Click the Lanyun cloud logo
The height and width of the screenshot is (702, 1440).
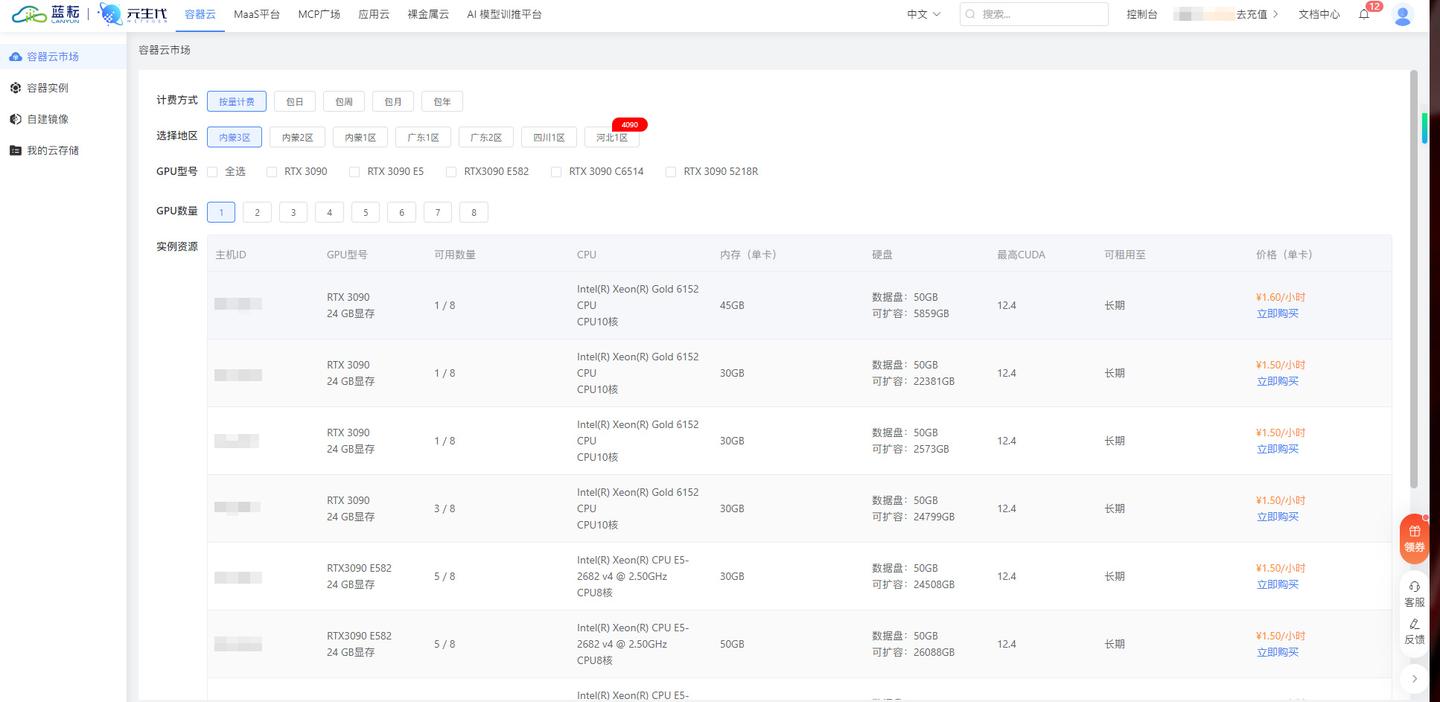pos(45,14)
